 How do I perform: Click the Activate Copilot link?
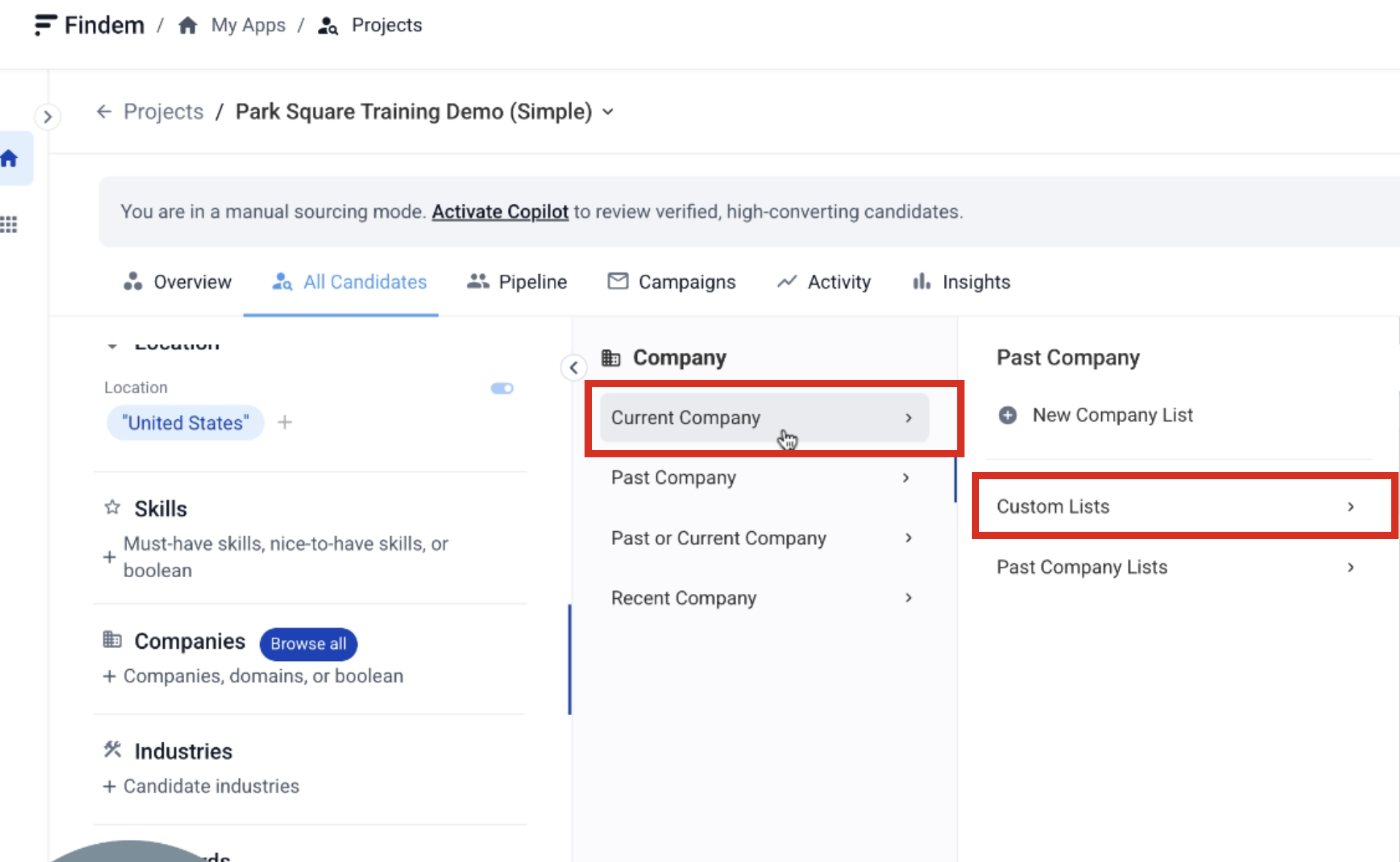click(500, 211)
